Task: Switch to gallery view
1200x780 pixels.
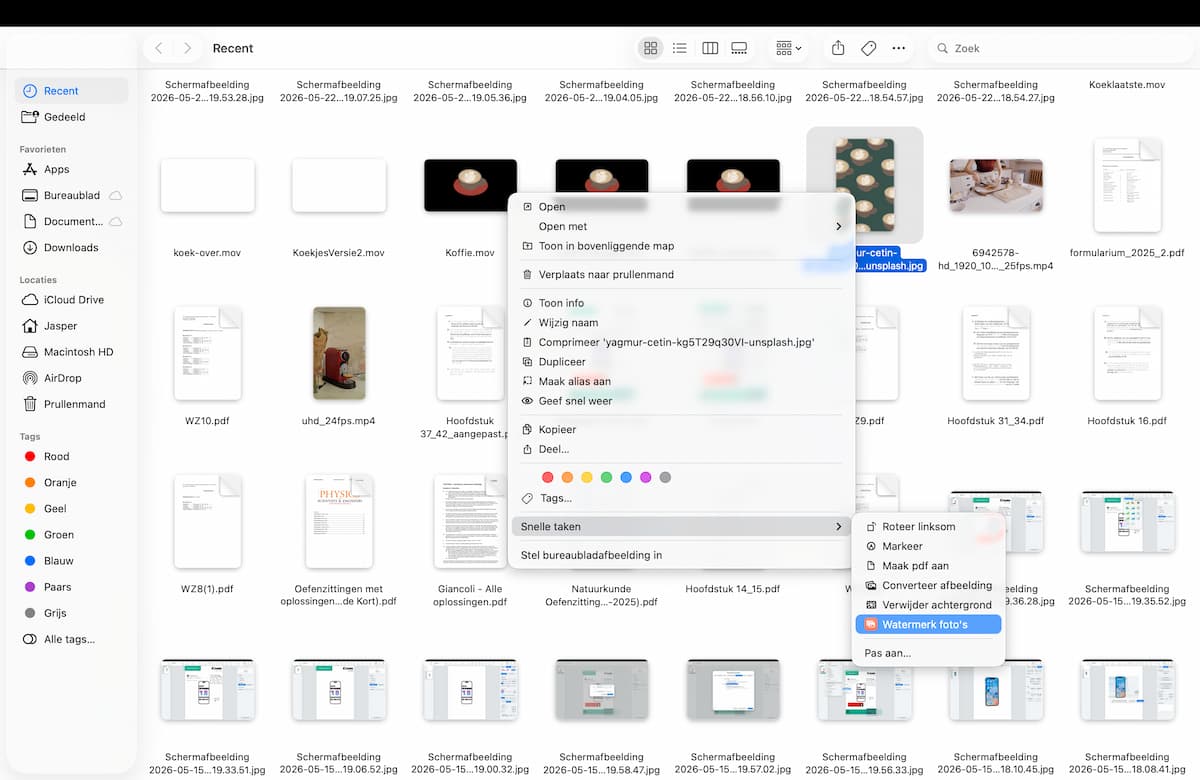Action: coord(740,48)
